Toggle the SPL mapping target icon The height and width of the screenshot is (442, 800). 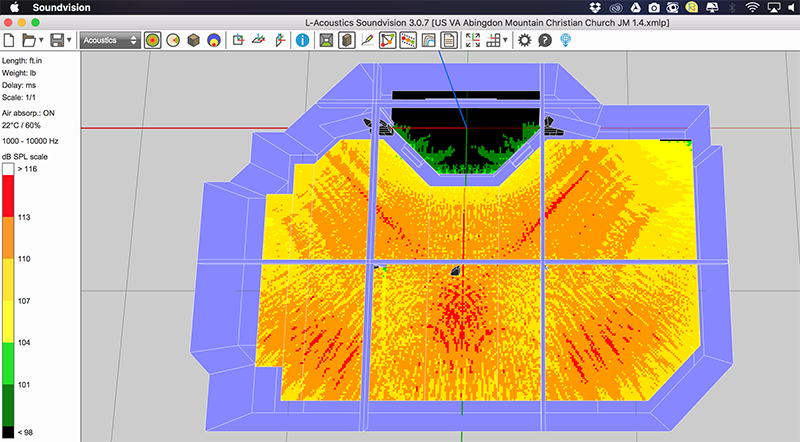pos(152,41)
